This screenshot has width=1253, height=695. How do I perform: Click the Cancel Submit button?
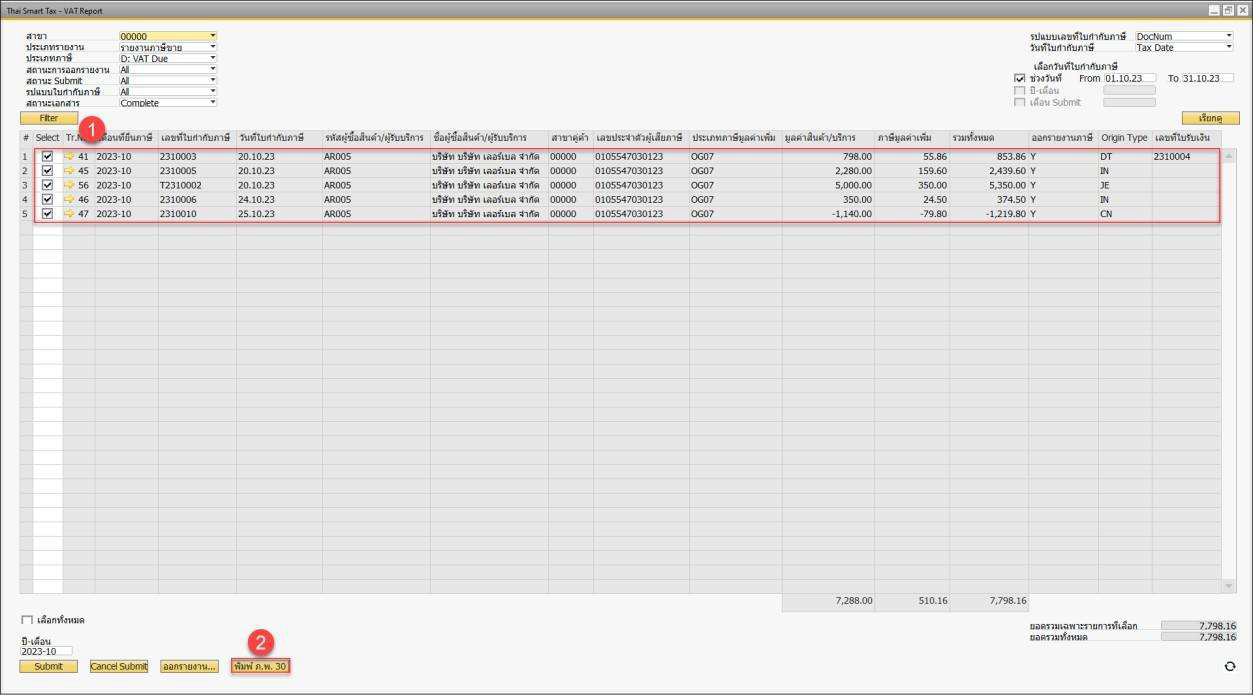(119, 666)
